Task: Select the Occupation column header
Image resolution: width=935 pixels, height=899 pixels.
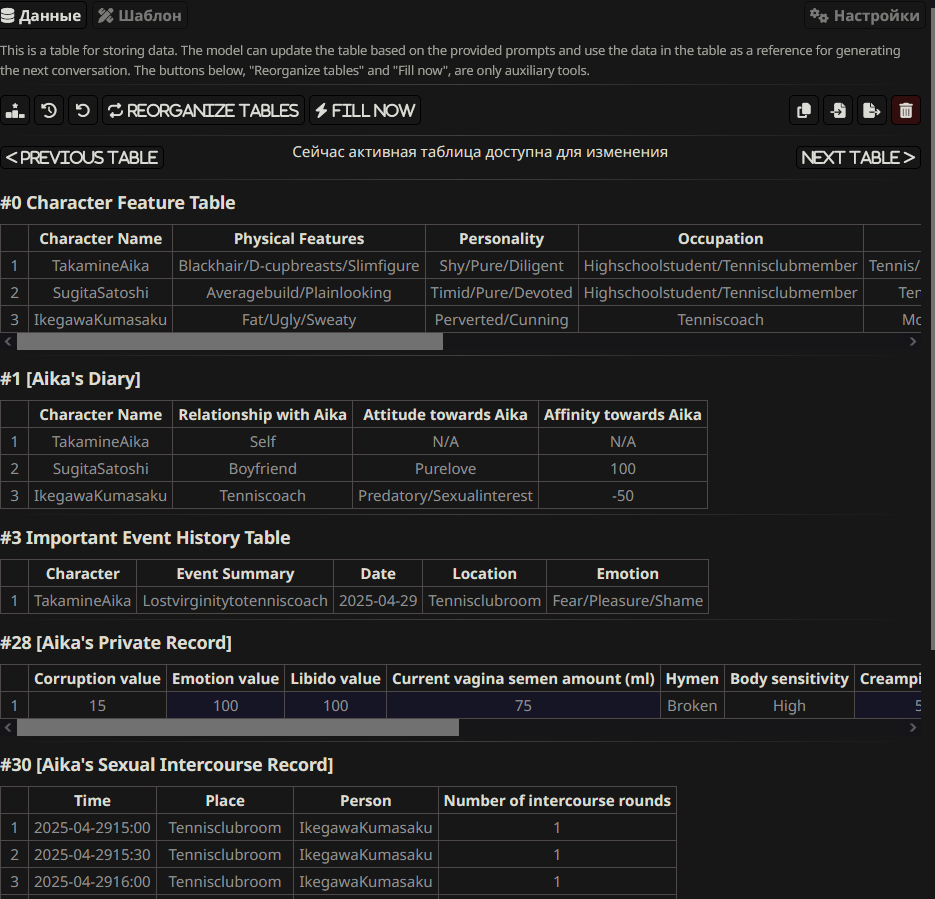Action: (x=720, y=238)
